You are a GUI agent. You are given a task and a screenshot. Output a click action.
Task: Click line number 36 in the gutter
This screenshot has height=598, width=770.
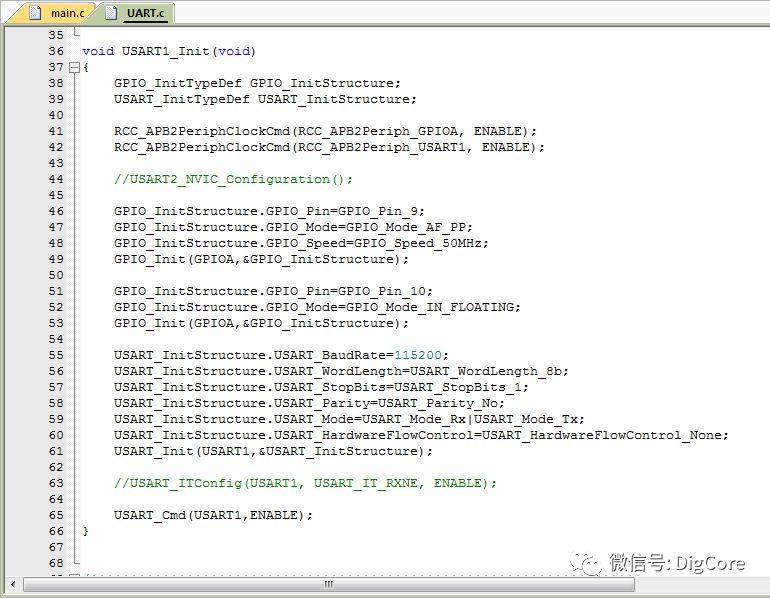coord(56,51)
